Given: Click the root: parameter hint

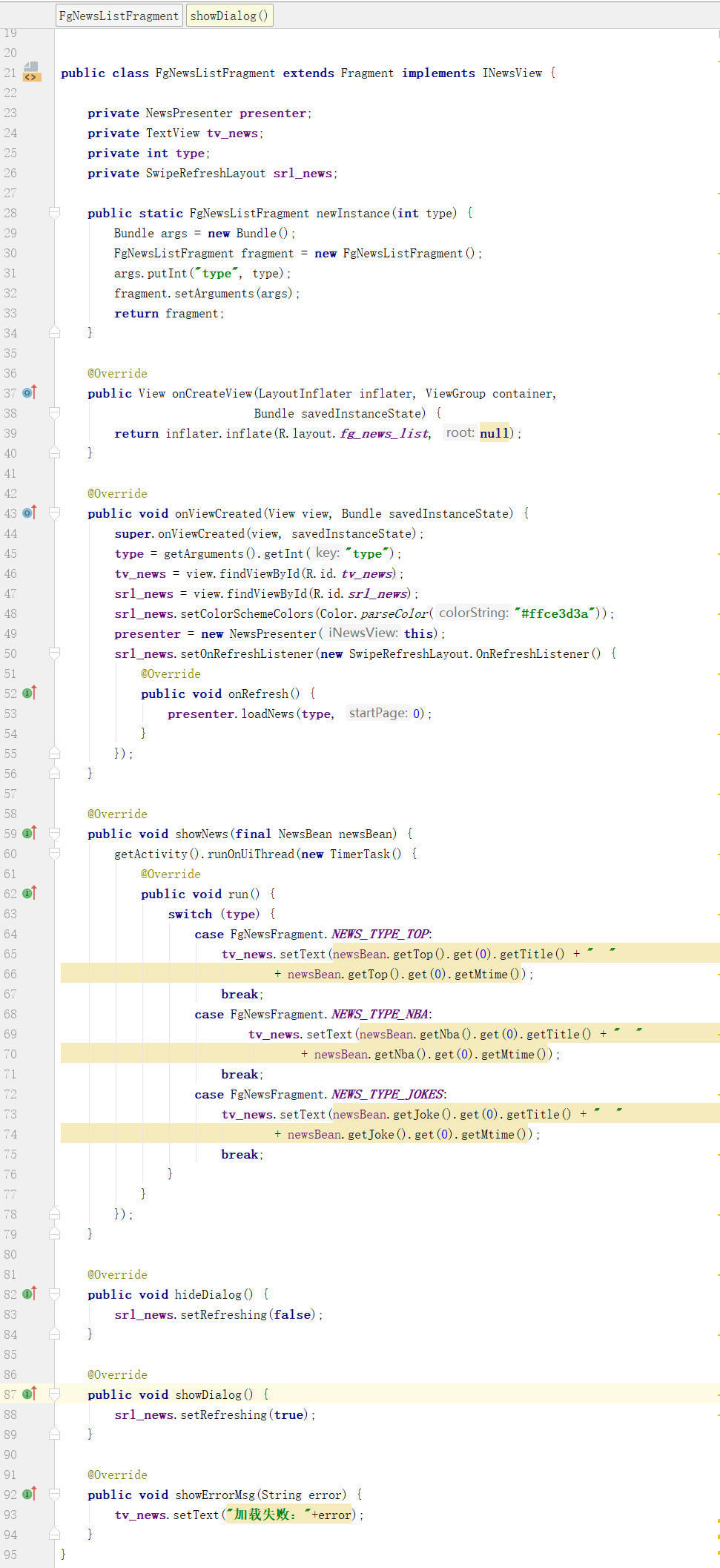Looking at the screenshot, I should [460, 432].
